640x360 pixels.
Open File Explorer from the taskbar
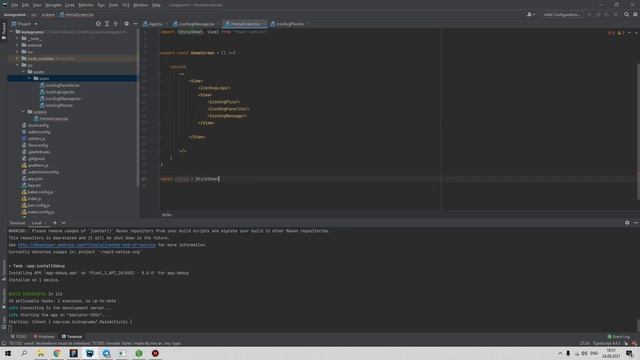40,353
